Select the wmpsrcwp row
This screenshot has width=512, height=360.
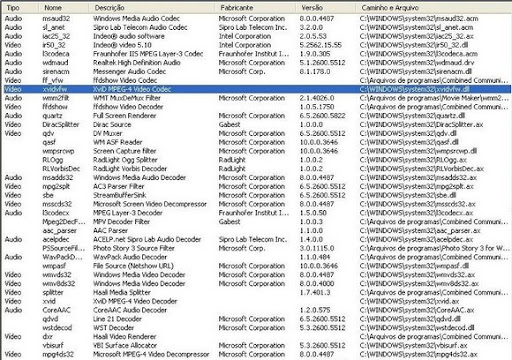pyautogui.click(x=257, y=151)
